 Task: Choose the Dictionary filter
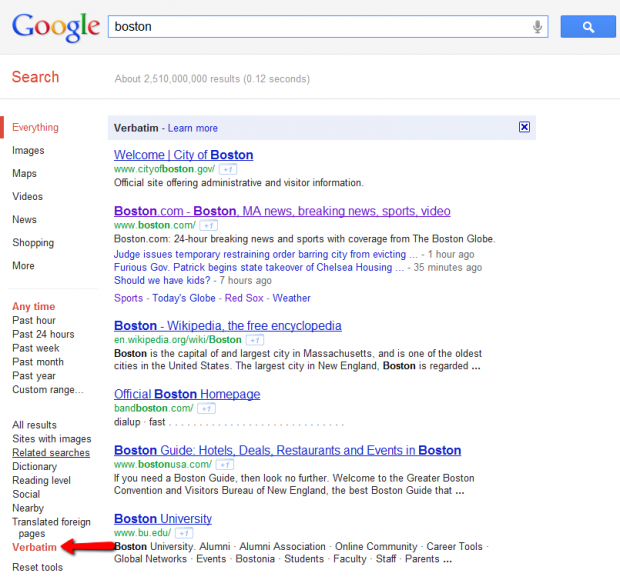(34, 467)
